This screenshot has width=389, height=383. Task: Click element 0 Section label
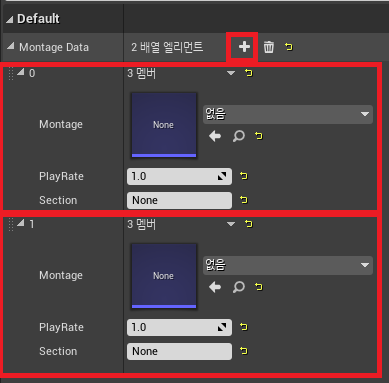tap(58, 200)
